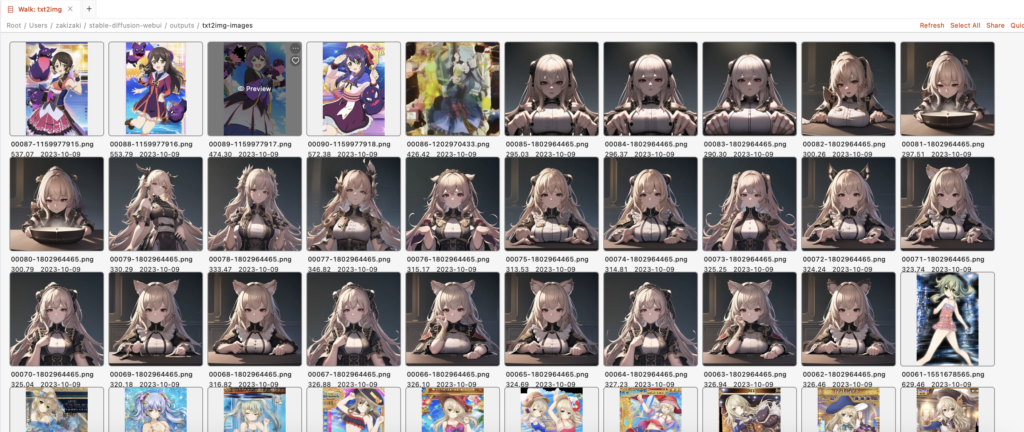Close the Walk: txt2img tab
Viewport: 1024px width, 432px height.
click(x=71, y=8)
